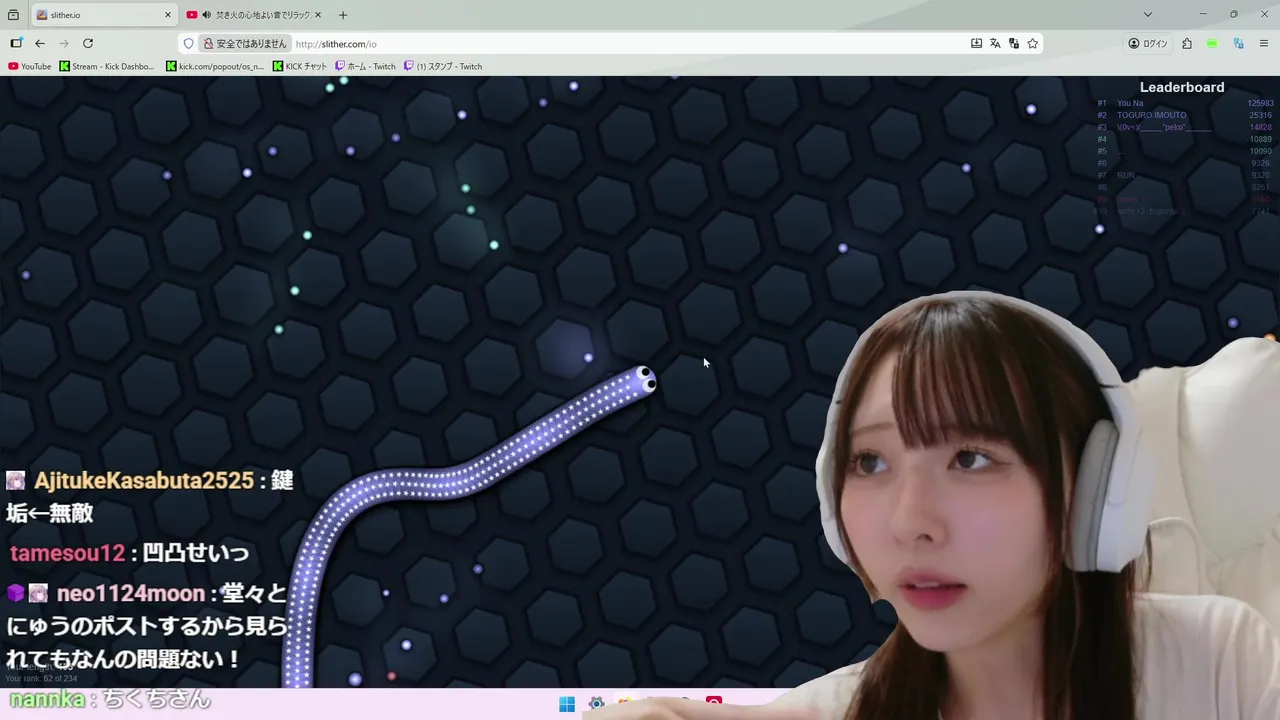Click the AjitukeKasabuta2525 chat username

144,481
